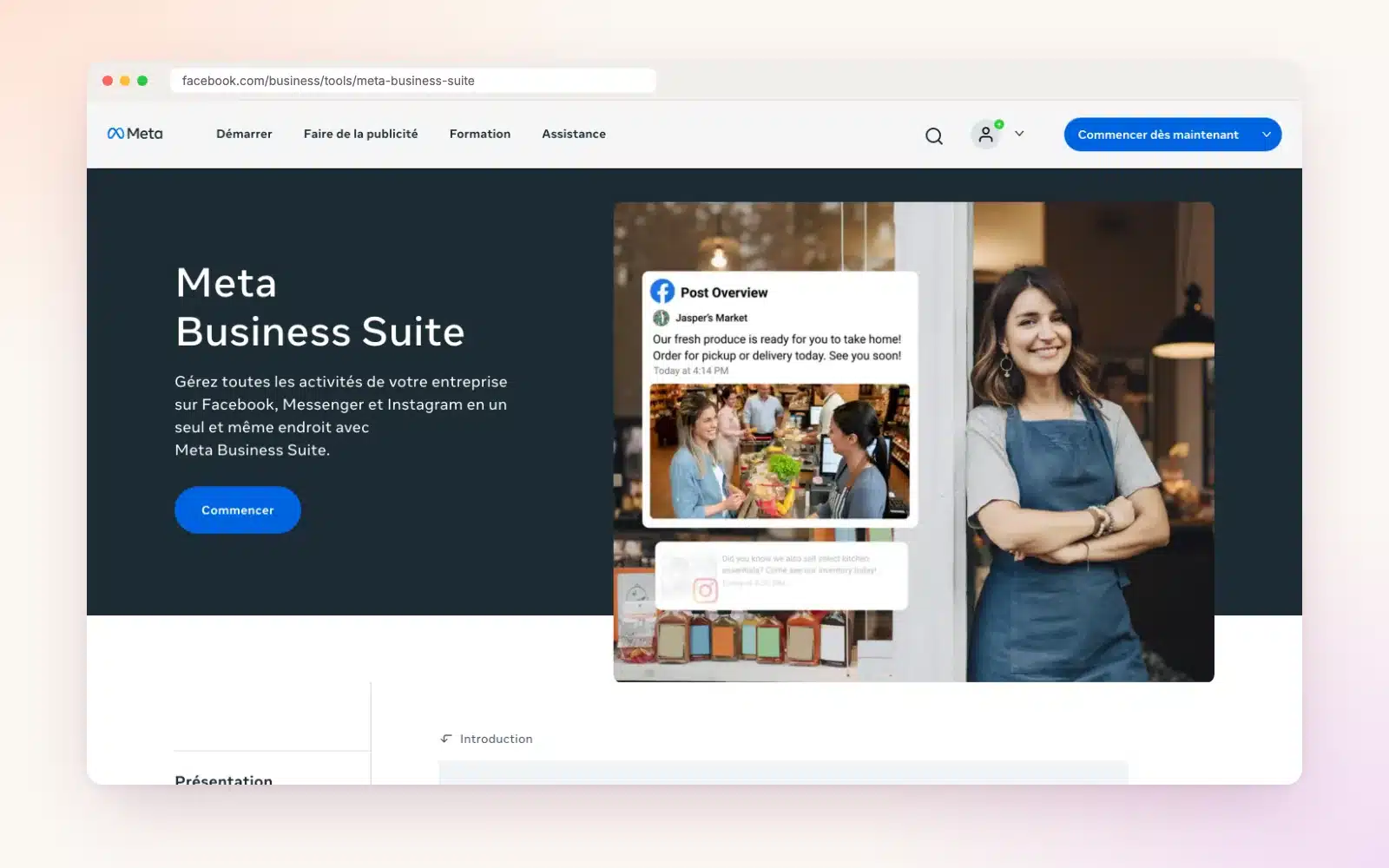
Task: Click the Meta Business Suite heading
Action: pos(320,306)
